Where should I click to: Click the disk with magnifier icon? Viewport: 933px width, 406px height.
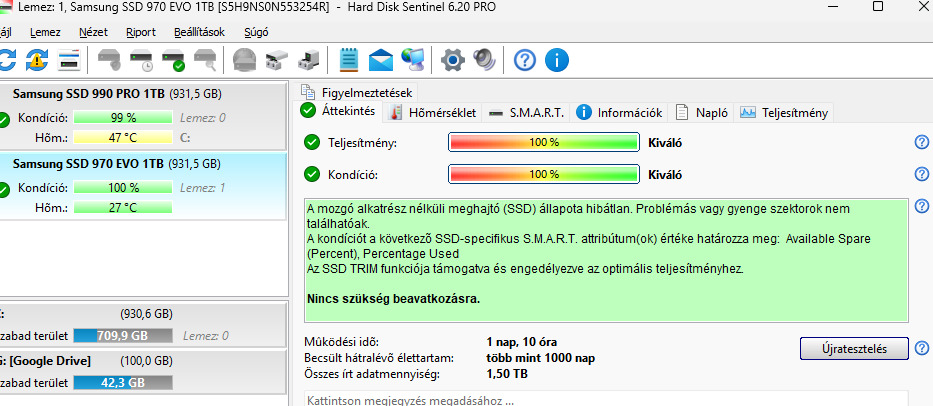pyautogui.click(x=205, y=60)
